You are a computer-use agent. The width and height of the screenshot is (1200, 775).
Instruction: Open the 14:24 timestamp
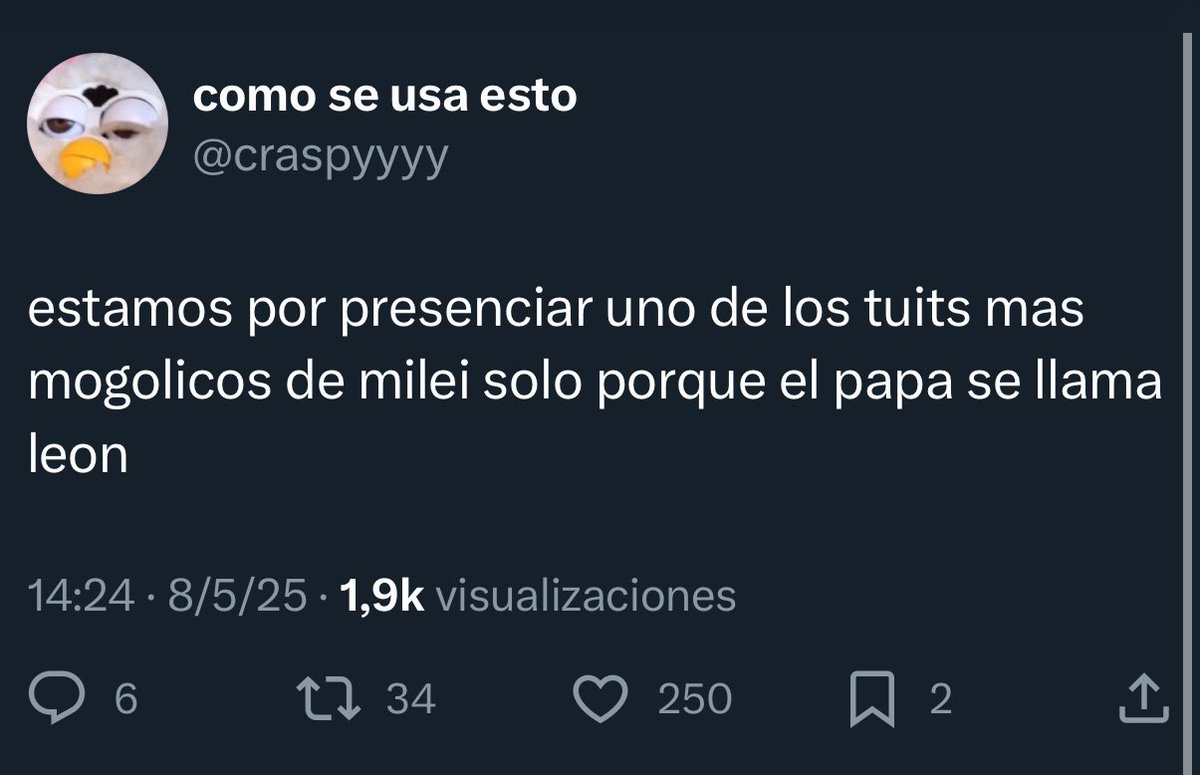click(x=82, y=597)
